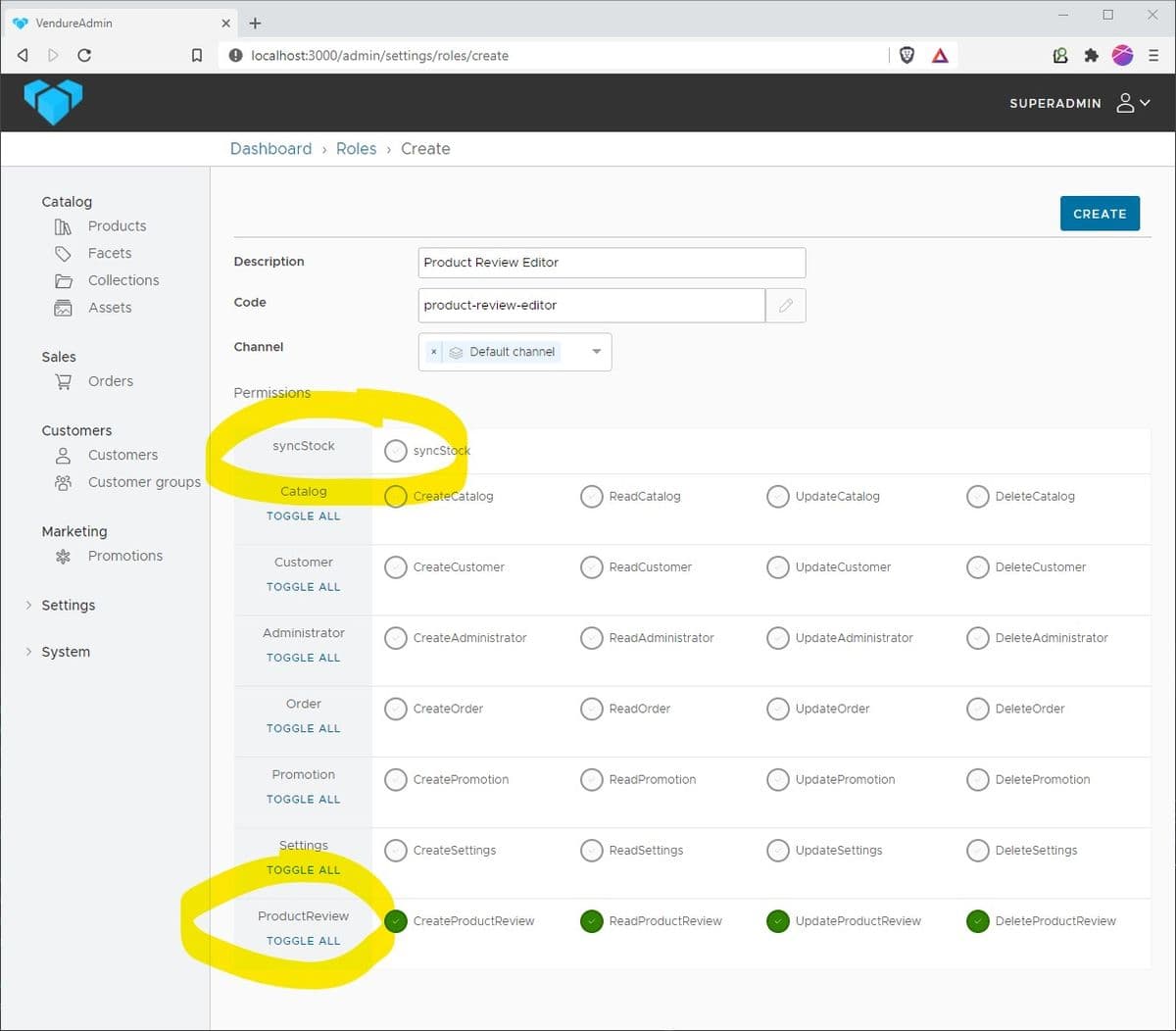Enable the ReadCatalog permission
The height and width of the screenshot is (1031, 1176).
(591, 497)
